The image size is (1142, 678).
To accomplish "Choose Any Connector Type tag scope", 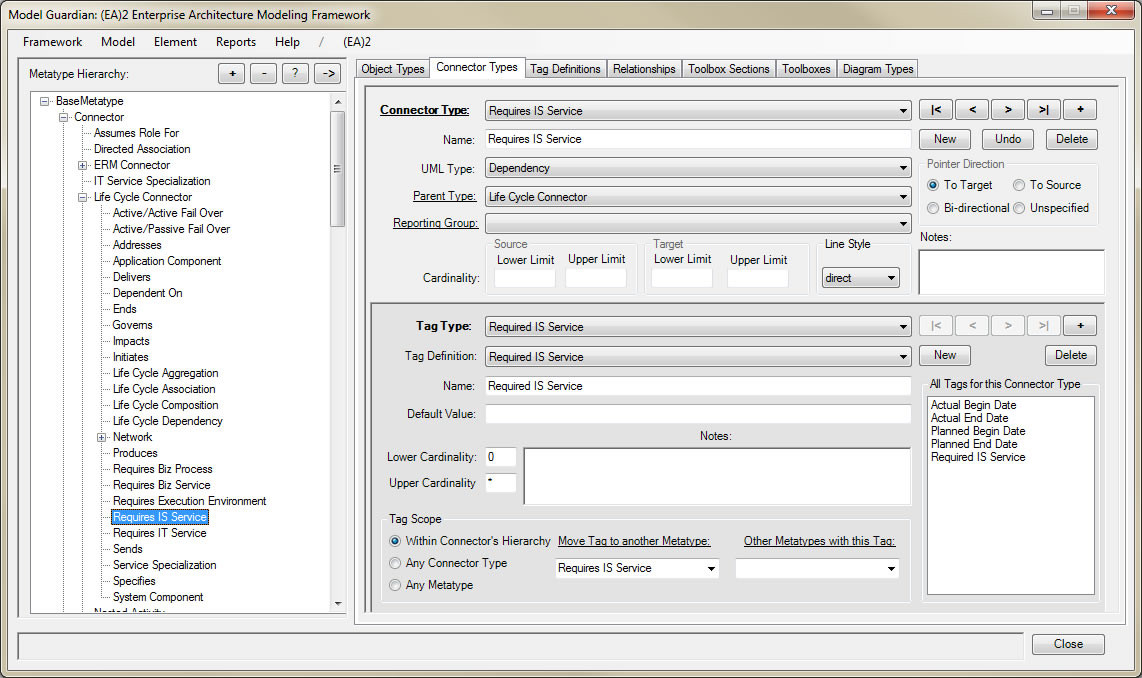I will tap(395, 563).
